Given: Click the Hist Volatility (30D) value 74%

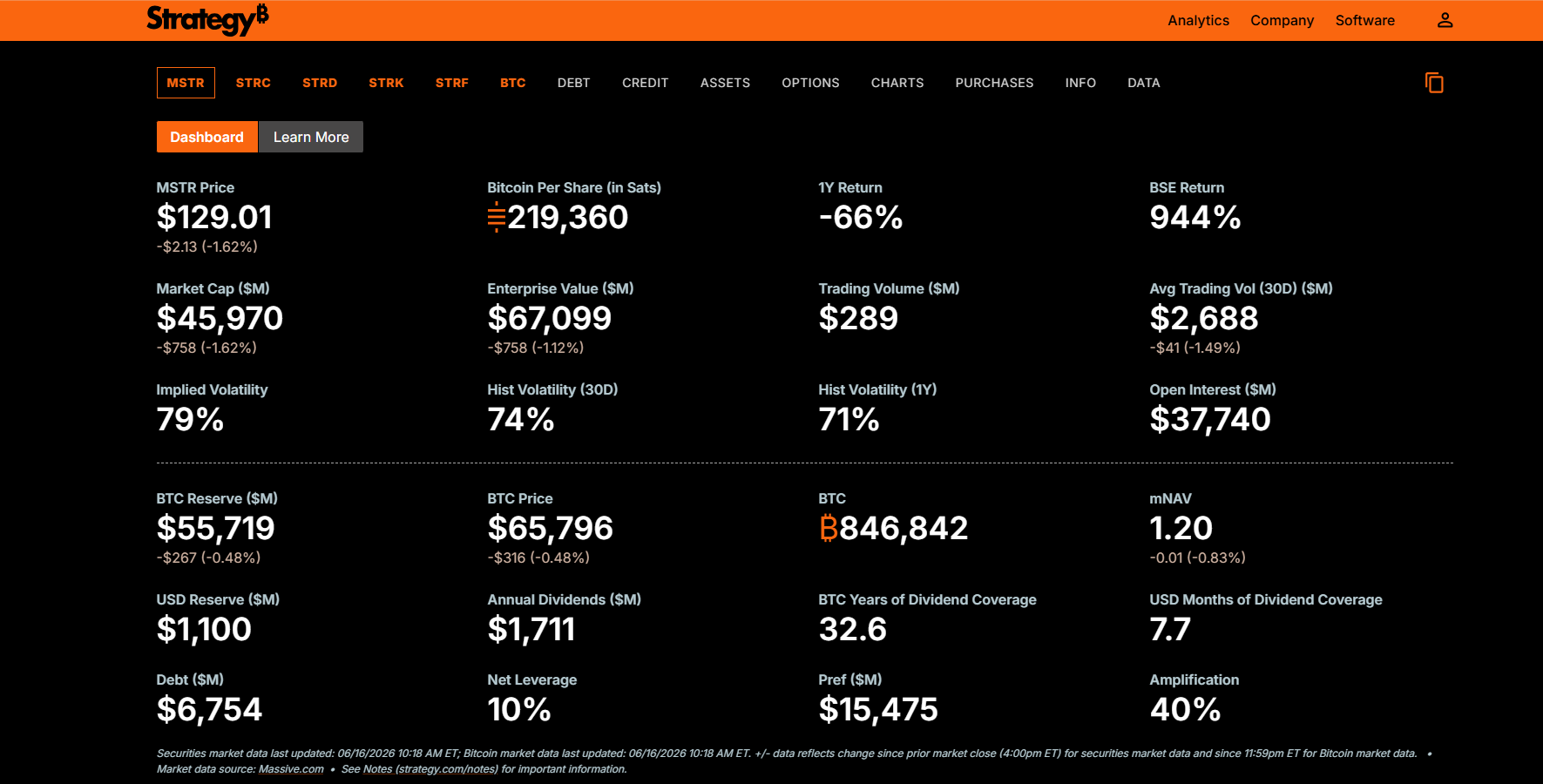Looking at the screenshot, I should pyautogui.click(x=521, y=419).
